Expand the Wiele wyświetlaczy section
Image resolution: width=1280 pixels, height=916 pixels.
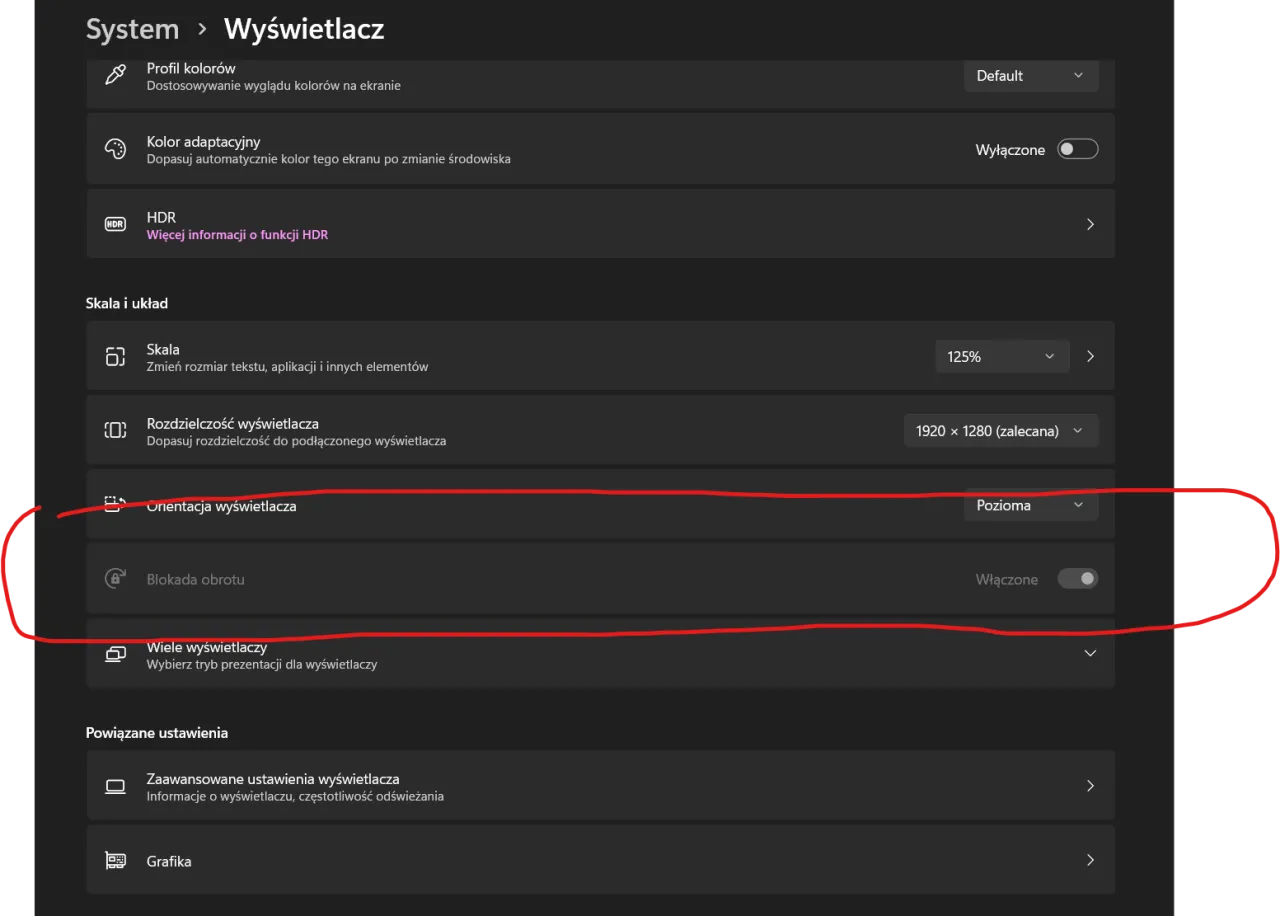pyautogui.click(x=1090, y=653)
